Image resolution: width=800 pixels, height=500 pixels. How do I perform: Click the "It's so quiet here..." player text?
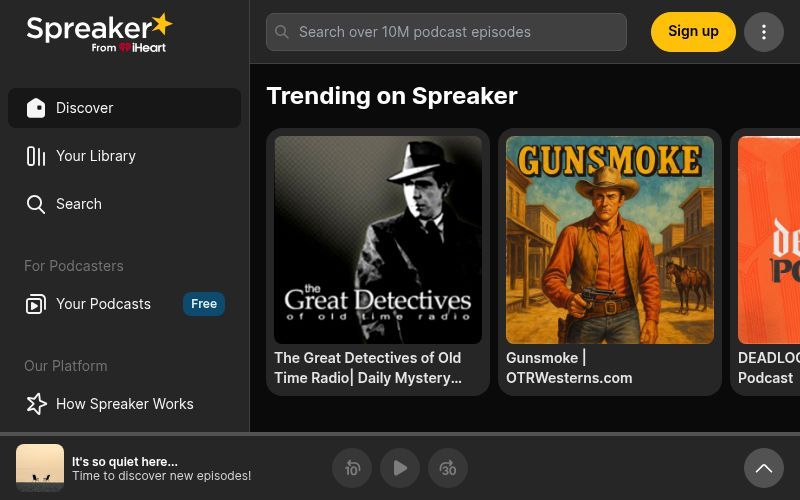[x=125, y=462]
